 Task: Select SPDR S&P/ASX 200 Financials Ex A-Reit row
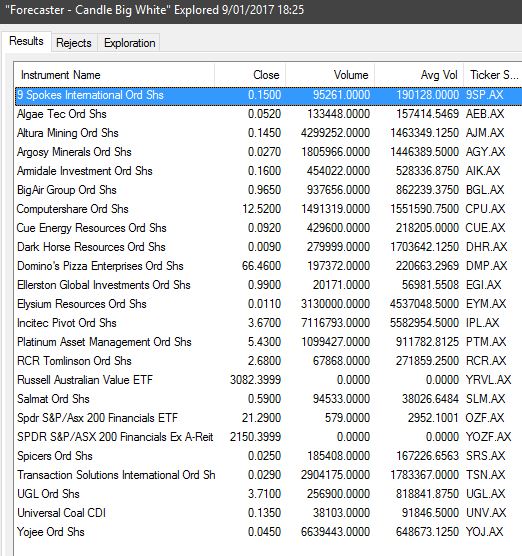point(268,437)
